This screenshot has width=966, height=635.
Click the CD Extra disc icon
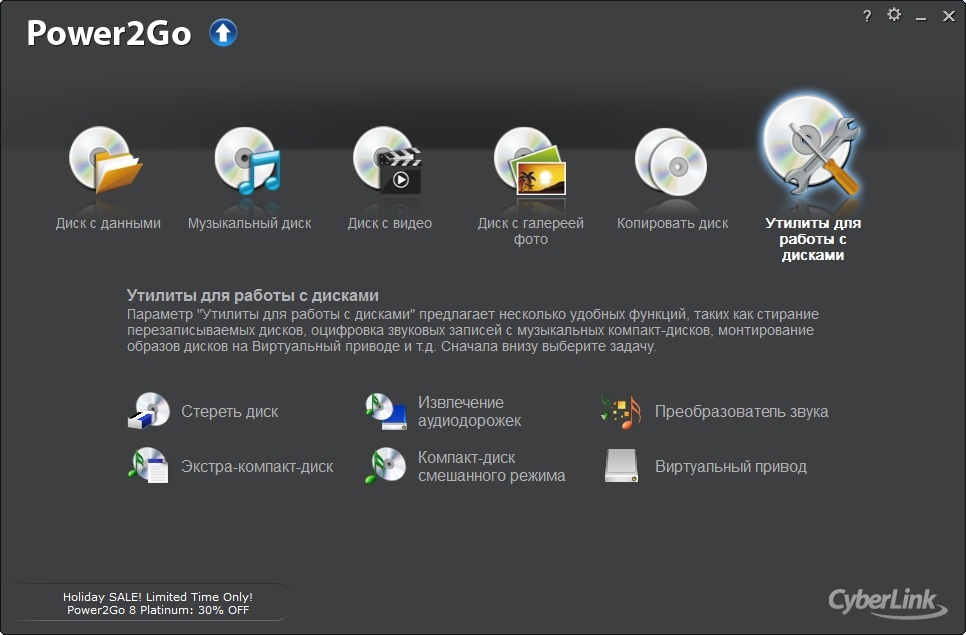pos(148,466)
